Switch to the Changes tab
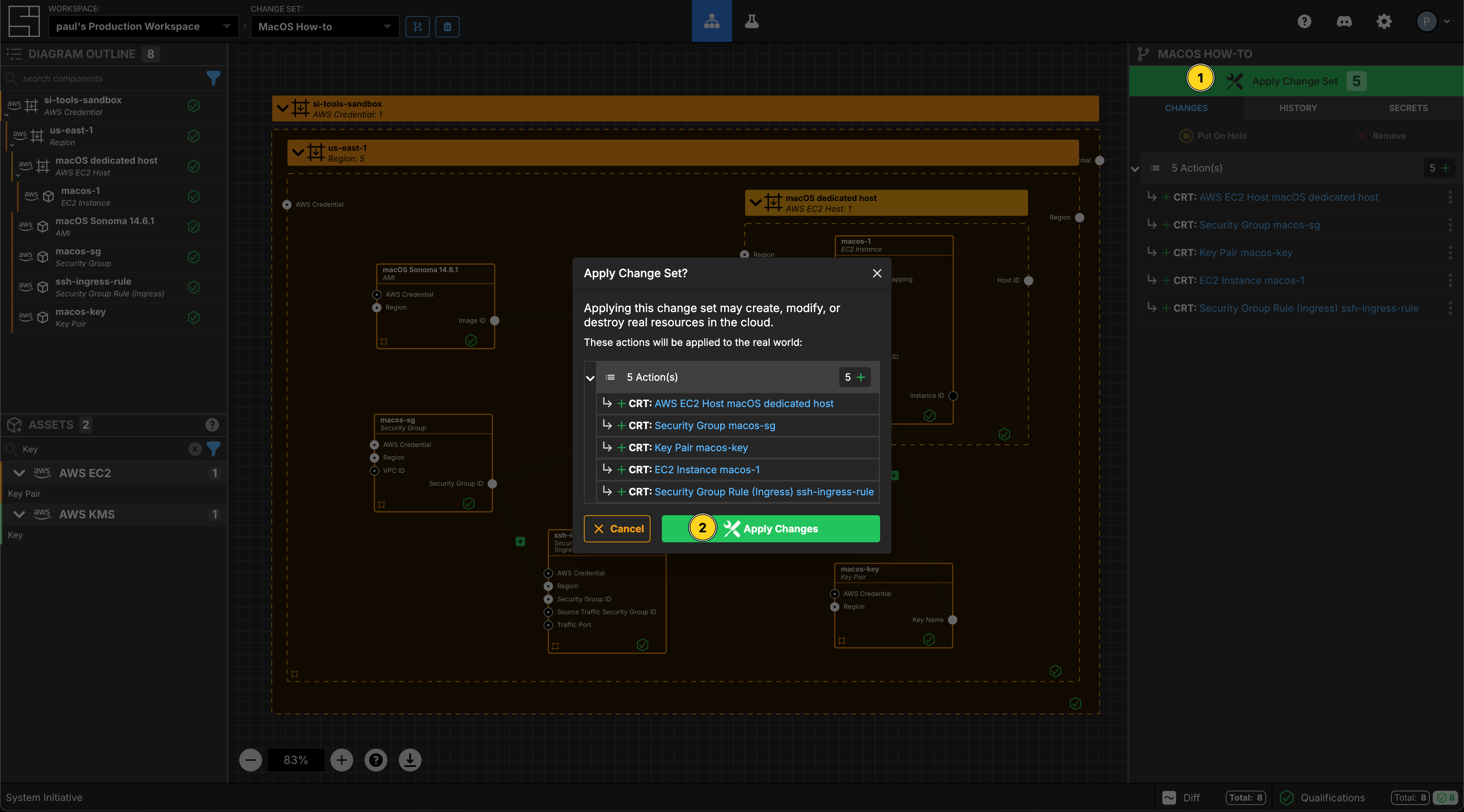The height and width of the screenshot is (812, 1464). click(x=1186, y=108)
